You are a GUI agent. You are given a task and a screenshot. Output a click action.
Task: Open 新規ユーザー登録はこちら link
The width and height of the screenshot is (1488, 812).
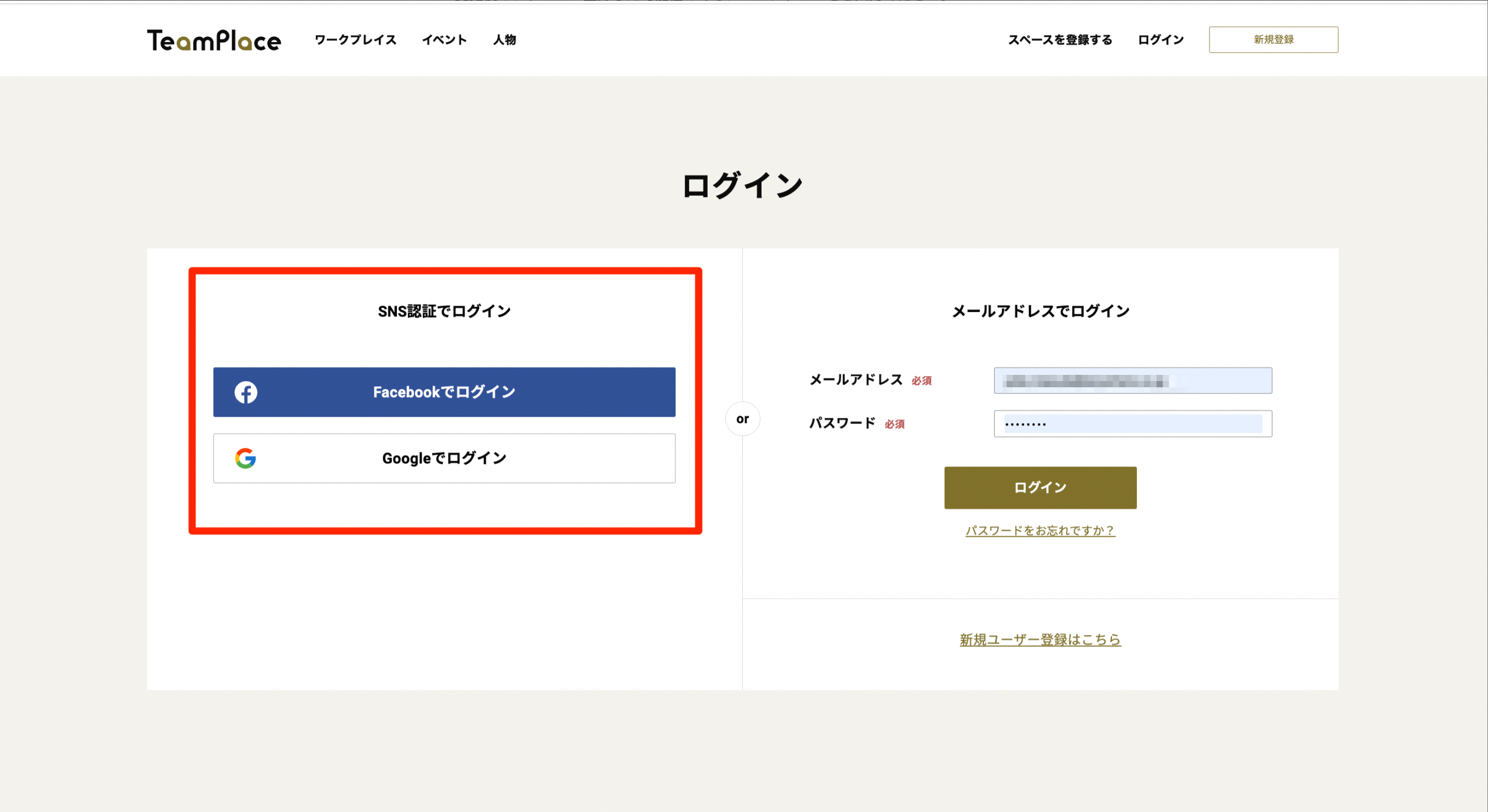[1040, 639]
